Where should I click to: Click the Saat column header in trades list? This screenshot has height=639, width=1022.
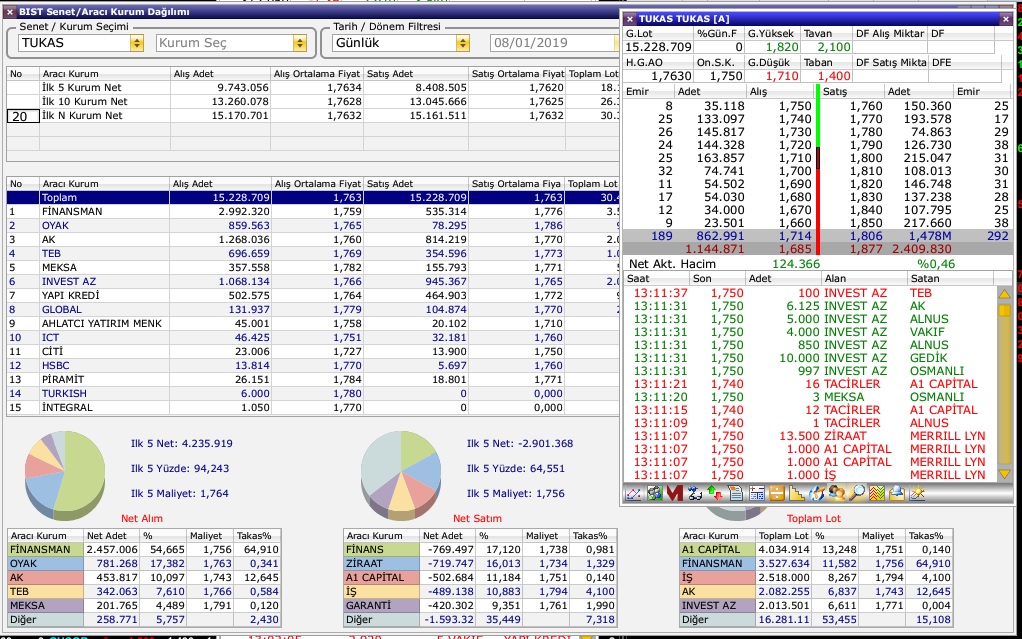[656, 278]
